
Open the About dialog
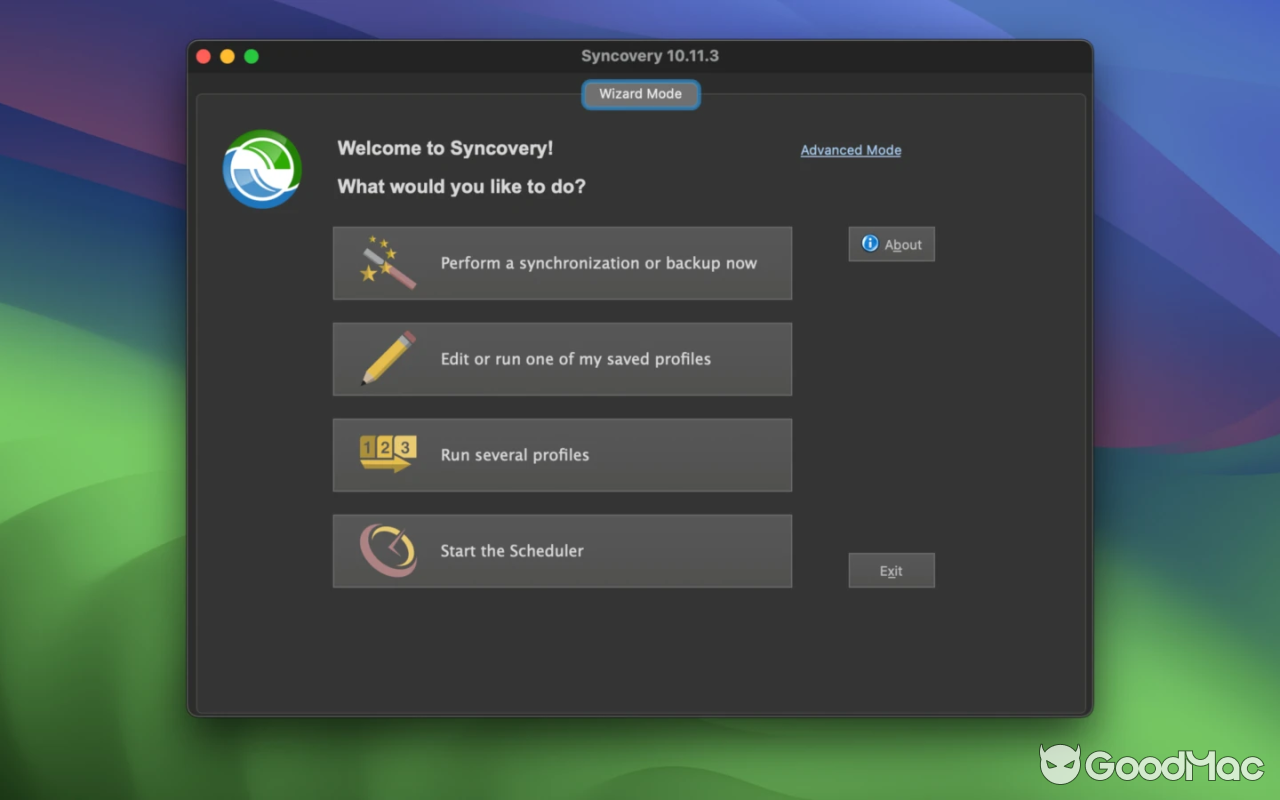(892, 243)
